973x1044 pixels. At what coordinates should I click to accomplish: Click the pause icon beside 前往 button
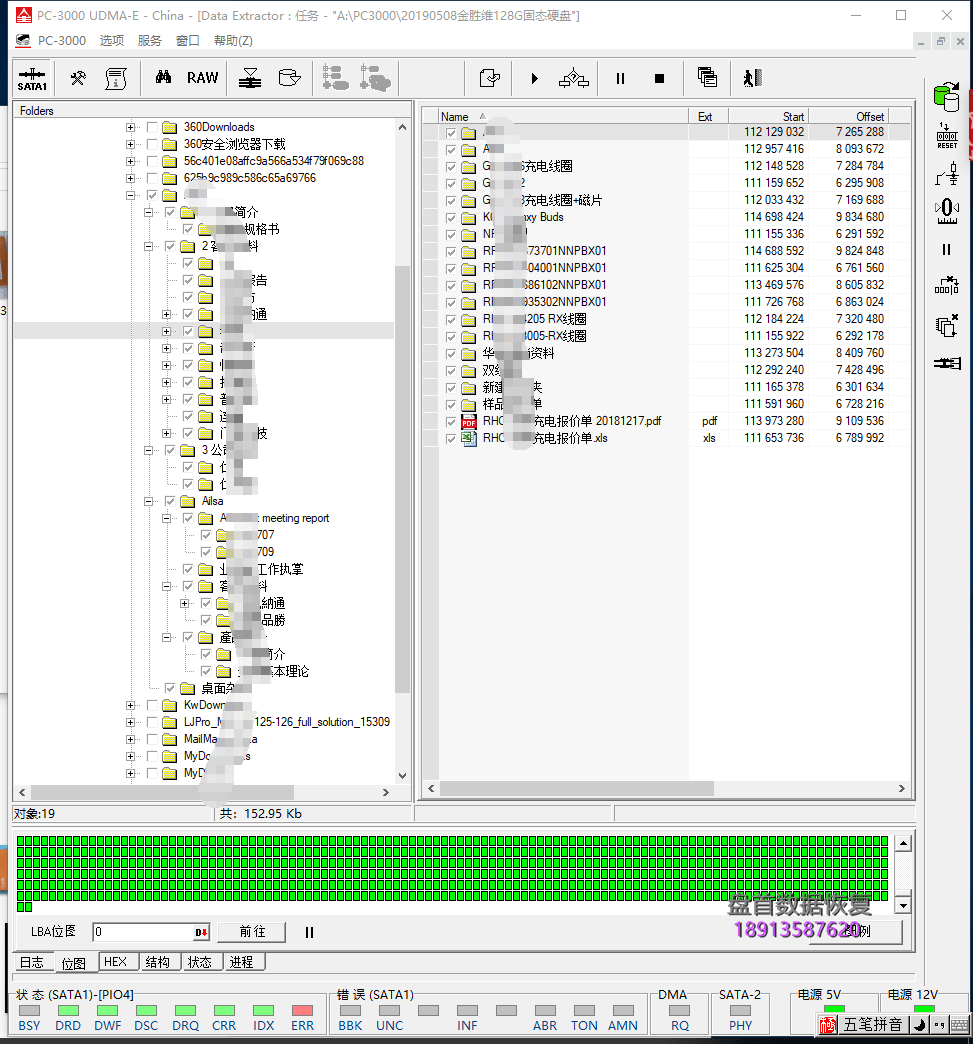[x=309, y=932]
